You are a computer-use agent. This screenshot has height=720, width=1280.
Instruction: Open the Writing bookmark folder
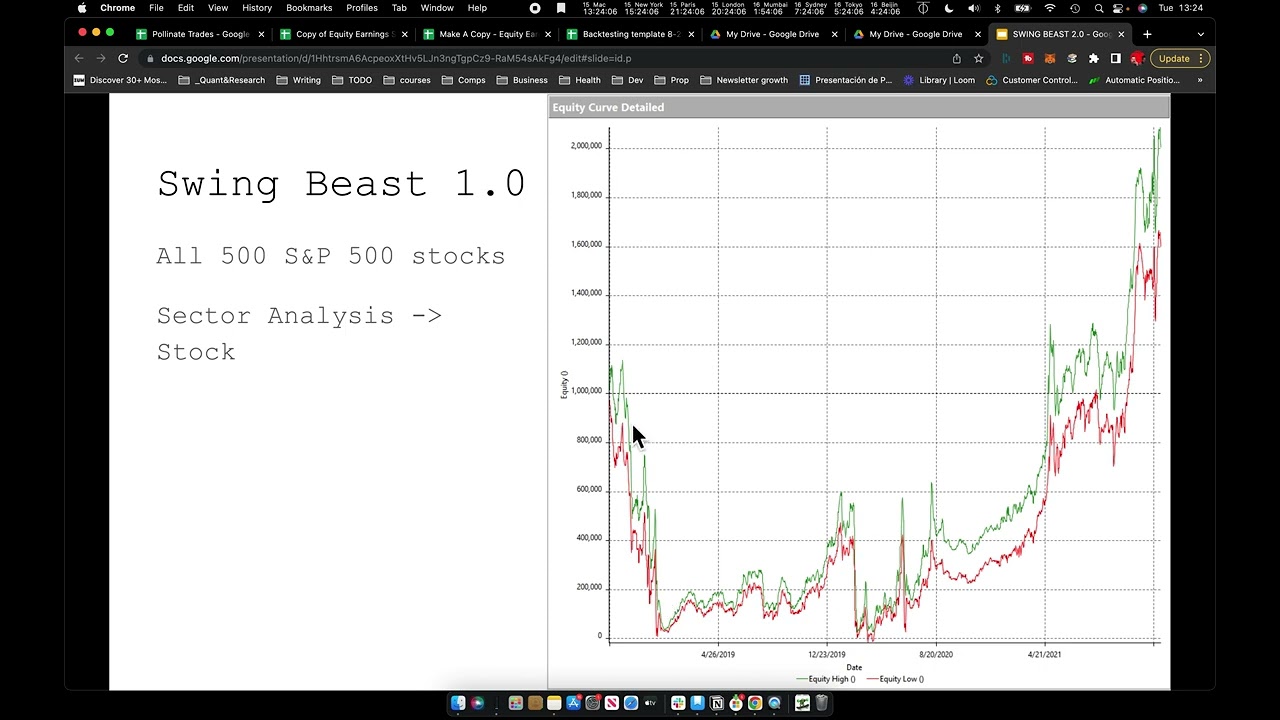[x=298, y=80]
